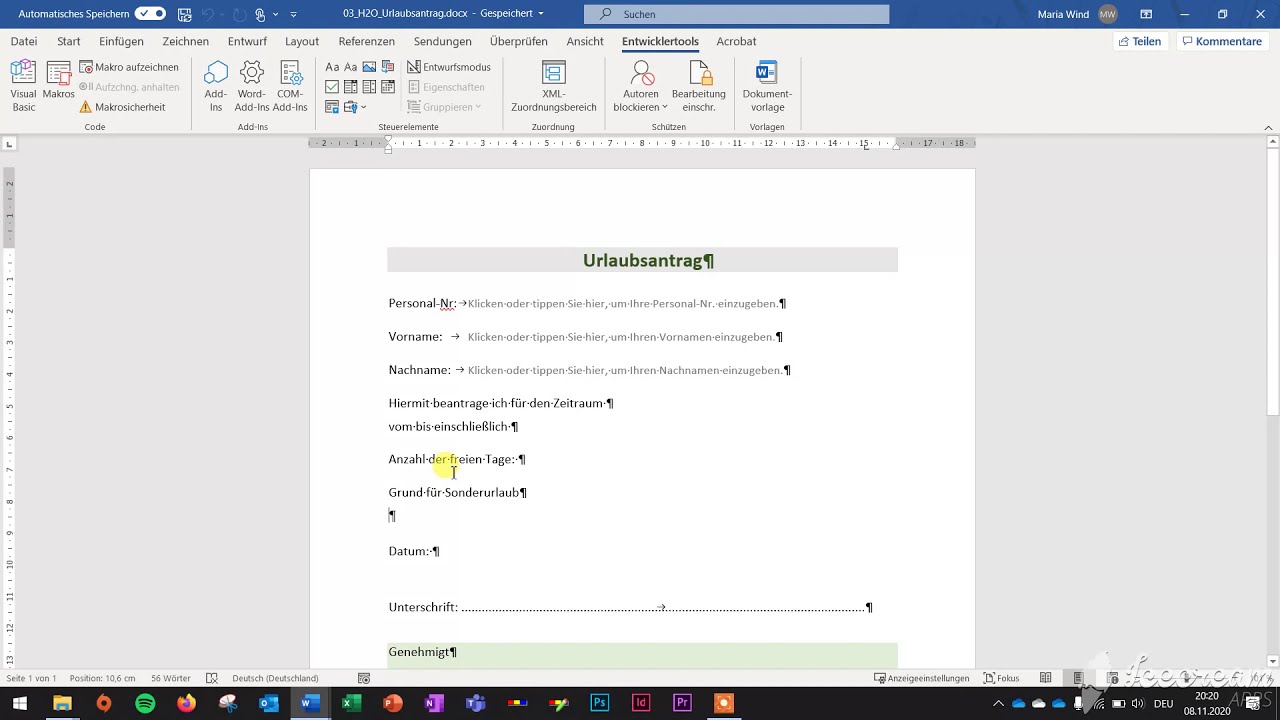Screen dimensions: 1280x720
Task: Open the Visual Basic editor
Action: click(x=24, y=86)
